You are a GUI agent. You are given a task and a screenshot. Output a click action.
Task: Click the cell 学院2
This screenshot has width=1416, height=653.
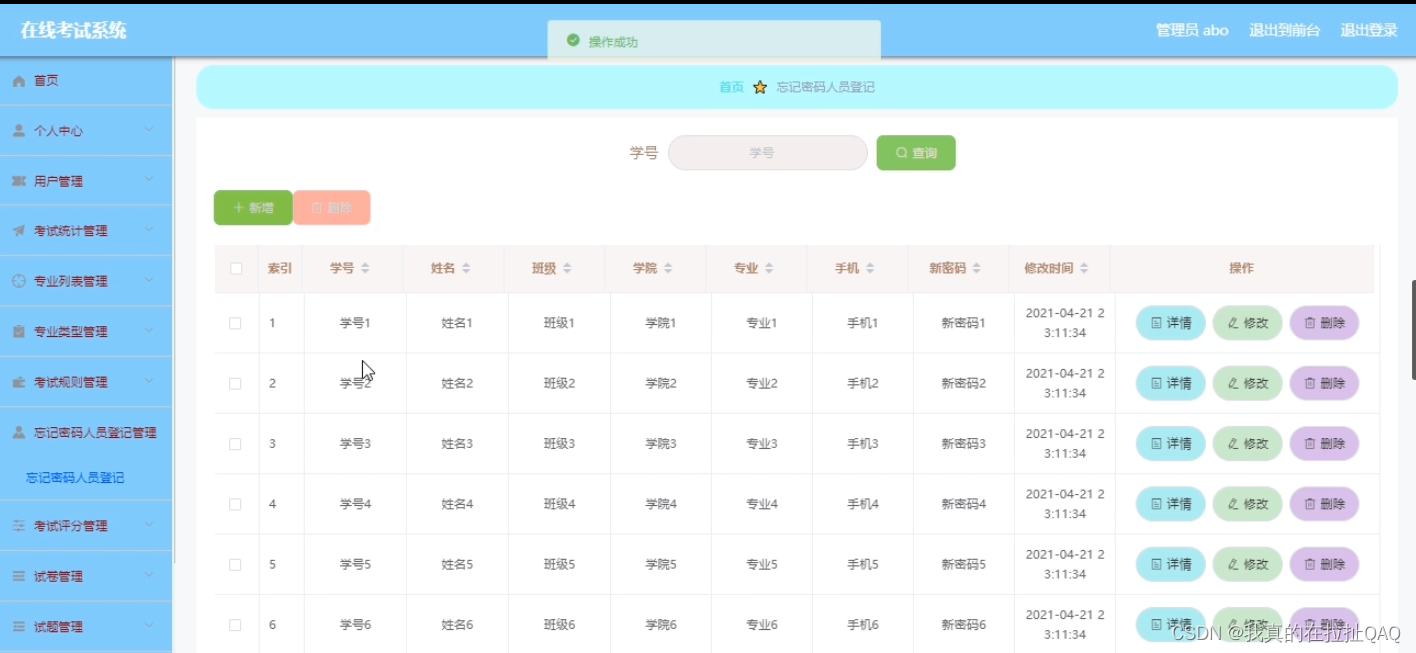pos(661,383)
